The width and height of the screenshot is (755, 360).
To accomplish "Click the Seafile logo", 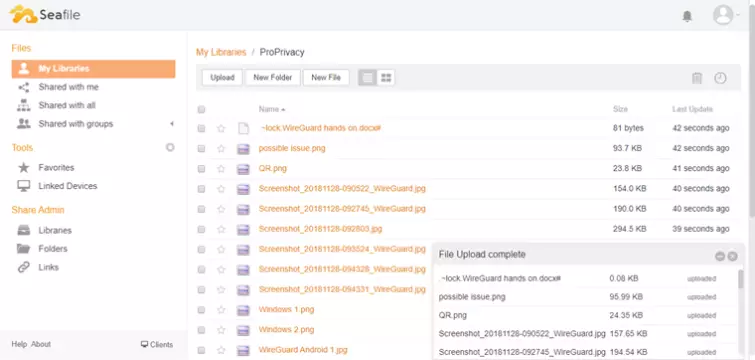I will point(45,14).
